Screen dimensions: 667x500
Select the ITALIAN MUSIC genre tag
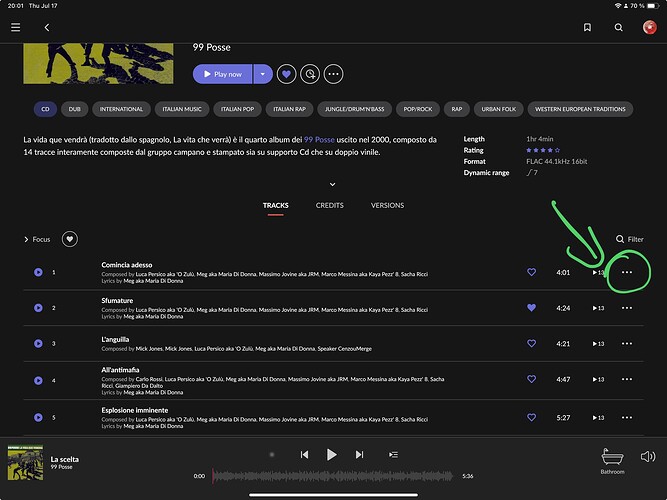[x=182, y=109]
